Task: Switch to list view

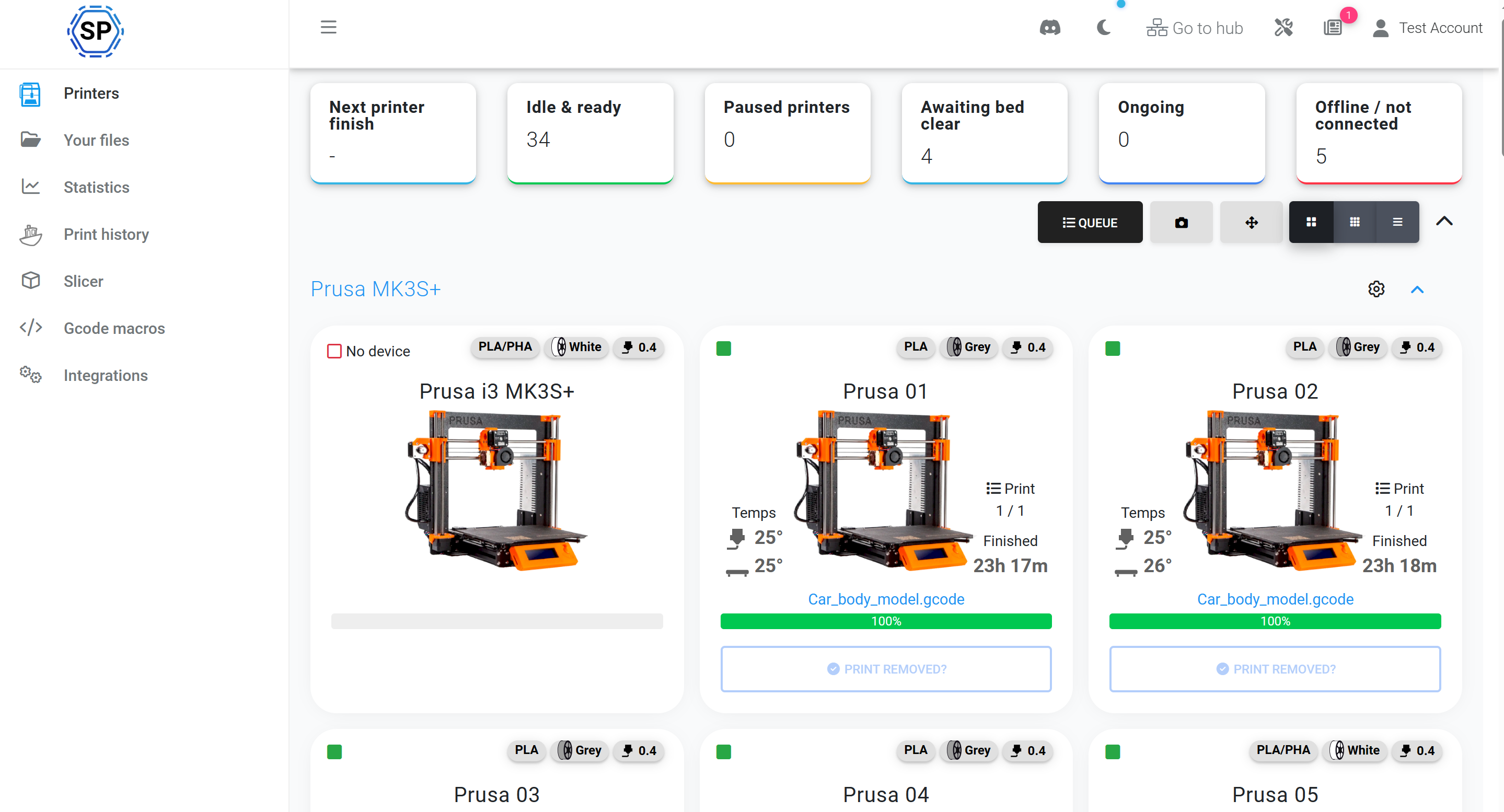Action: pyautogui.click(x=1397, y=223)
